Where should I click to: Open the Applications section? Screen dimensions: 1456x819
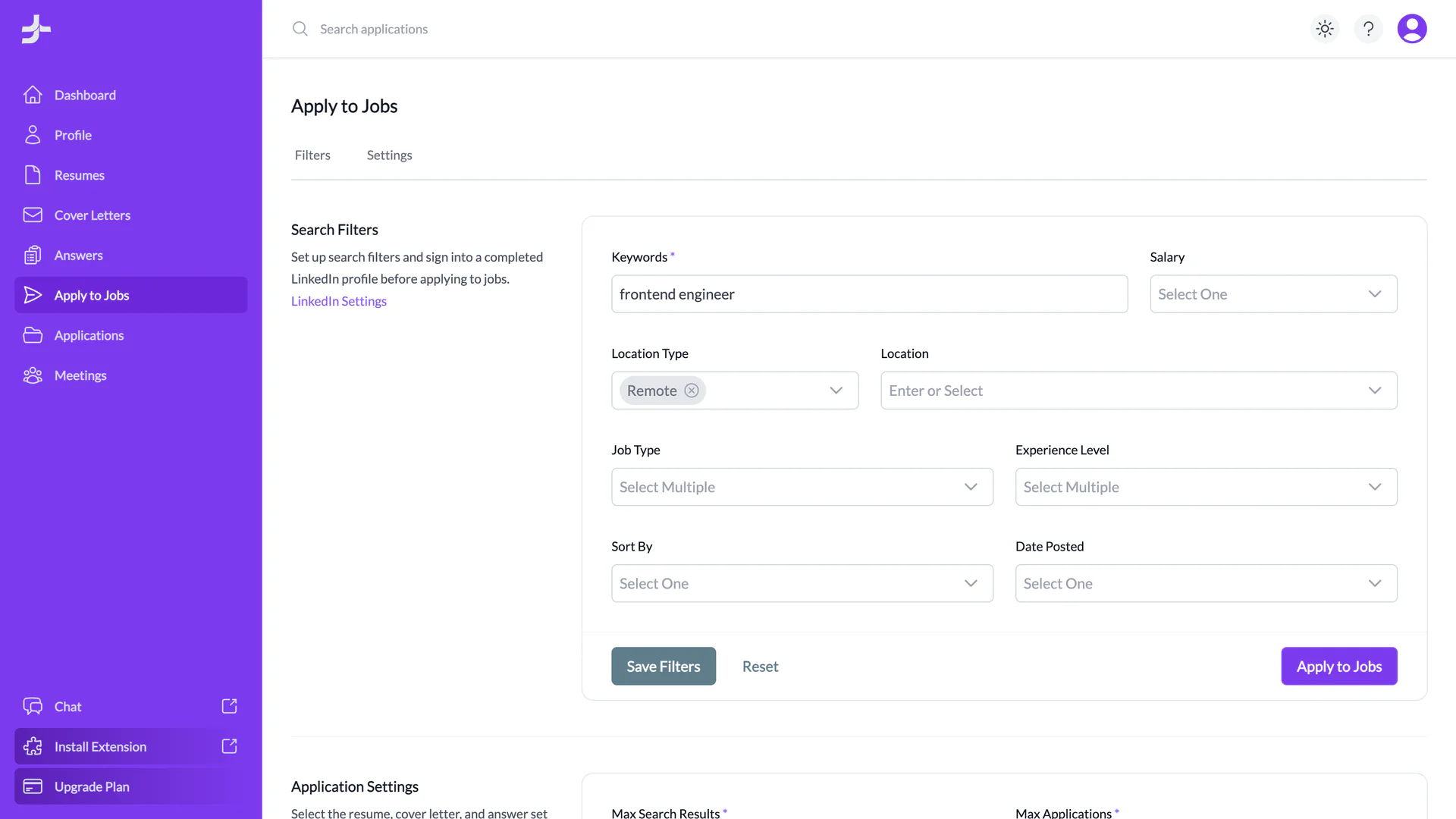89,335
